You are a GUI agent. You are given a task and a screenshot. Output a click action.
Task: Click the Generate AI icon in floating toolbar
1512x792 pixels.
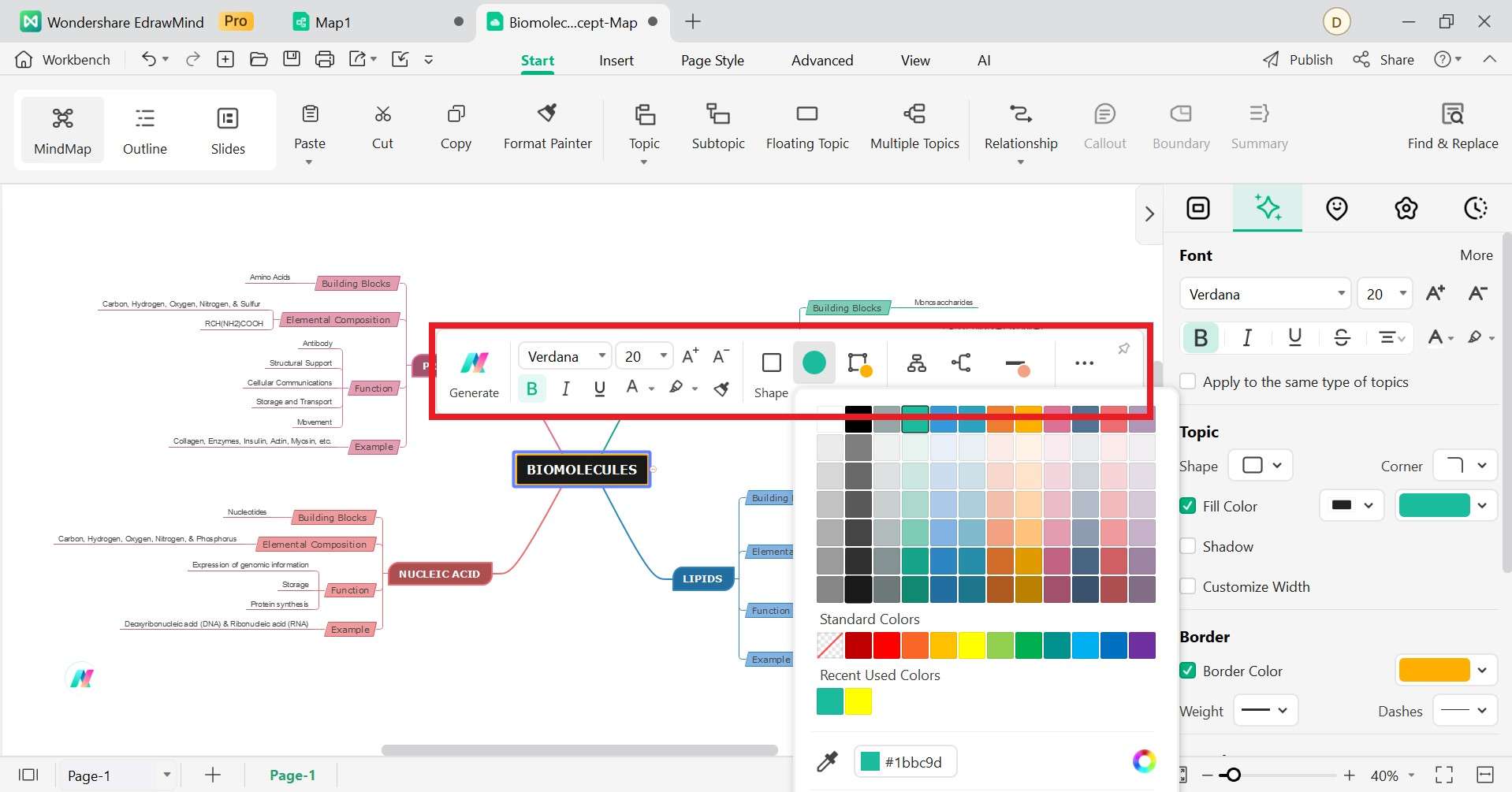point(474,374)
